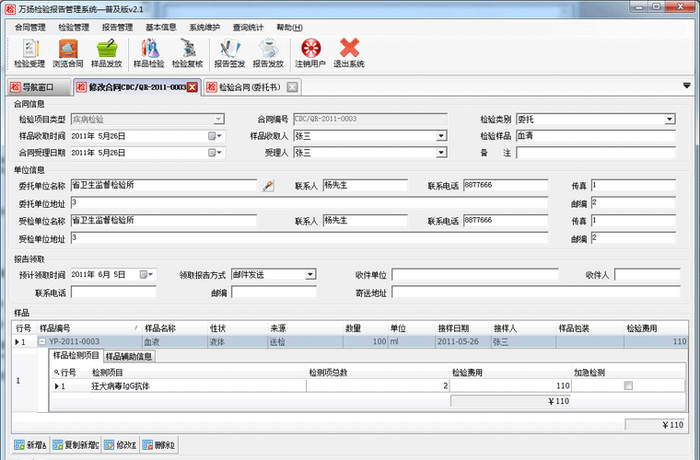
Task: Expand the 样品收取人 dropdown
Action: click(x=441, y=136)
